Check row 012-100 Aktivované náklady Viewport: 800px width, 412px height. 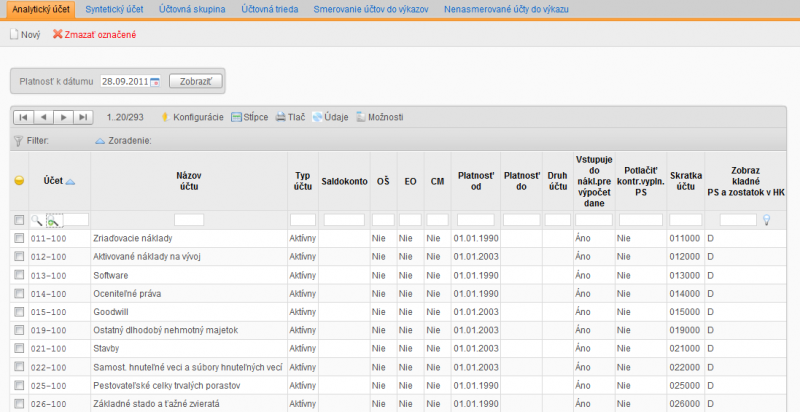click(x=19, y=256)
